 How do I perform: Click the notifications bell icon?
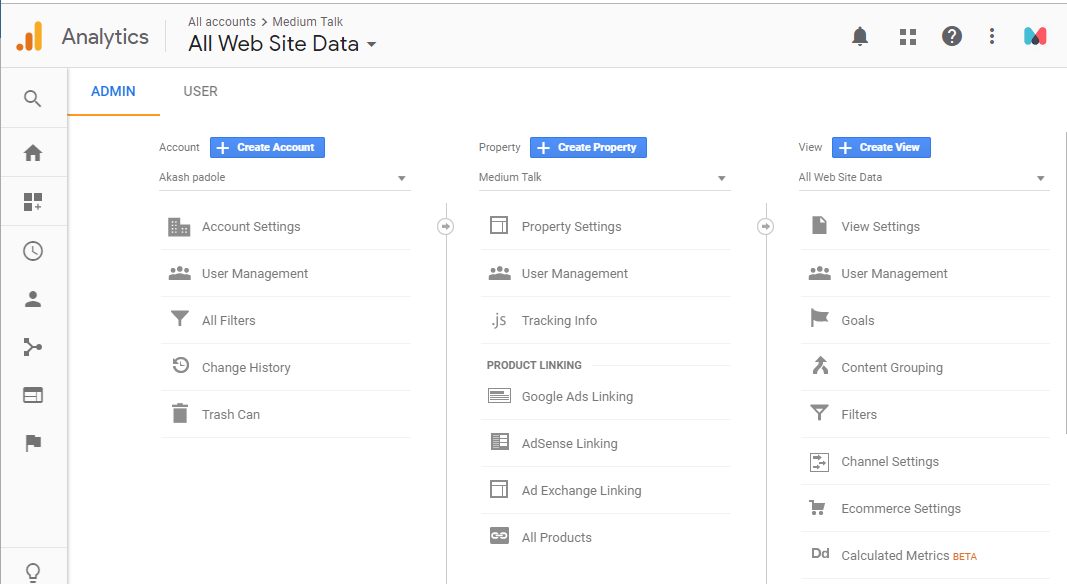coord(860,36)
